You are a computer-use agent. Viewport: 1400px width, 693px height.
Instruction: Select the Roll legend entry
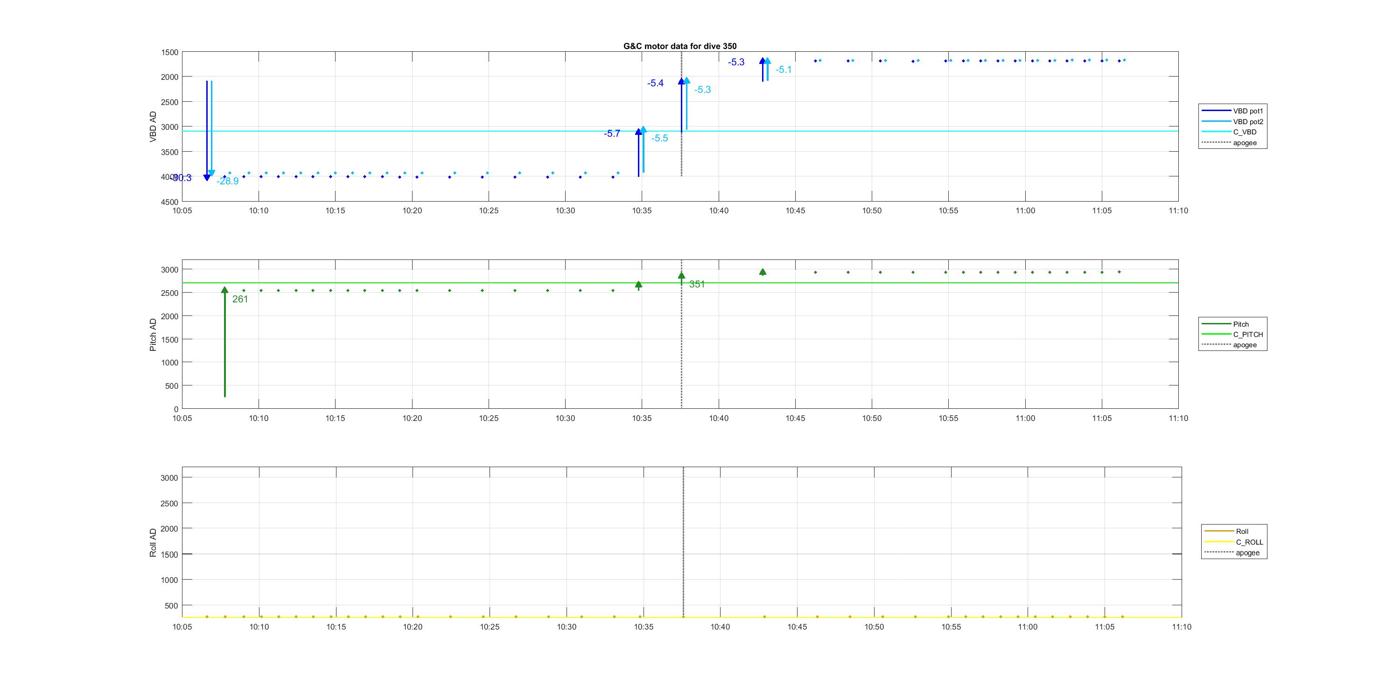[1227, 532]
